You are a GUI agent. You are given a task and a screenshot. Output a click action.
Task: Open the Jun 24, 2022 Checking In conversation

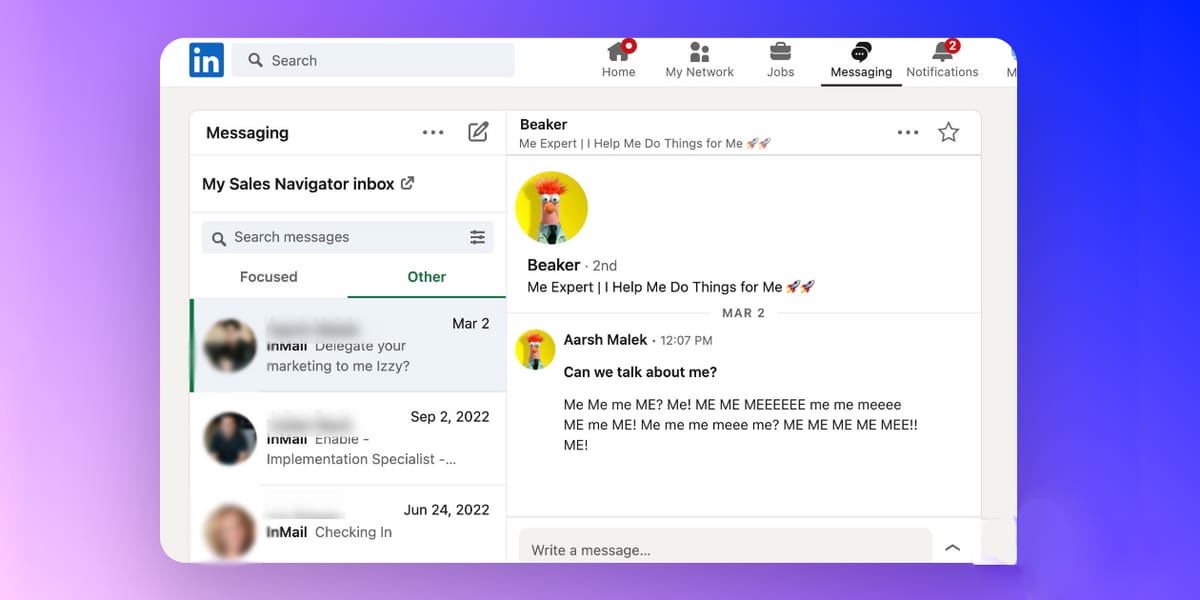(348, 523)
